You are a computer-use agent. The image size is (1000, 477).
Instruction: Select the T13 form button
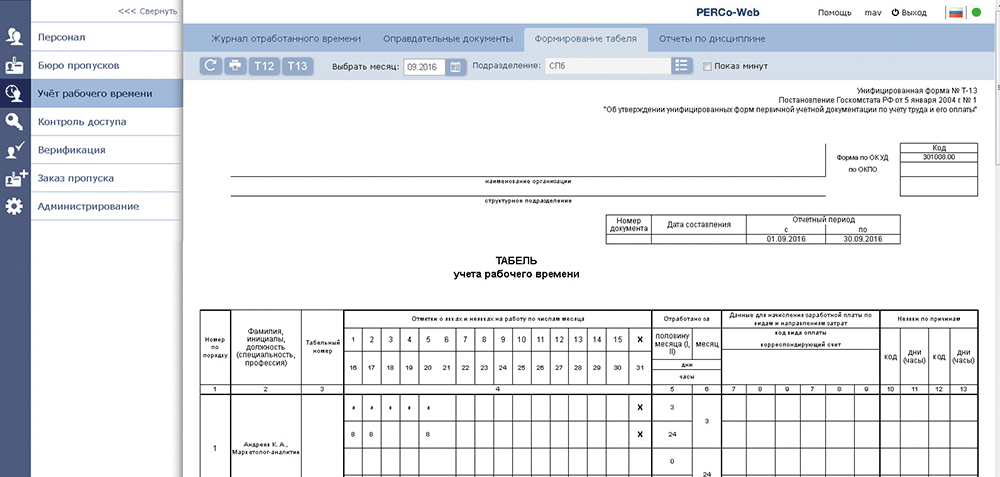click(x=297, y=66)
